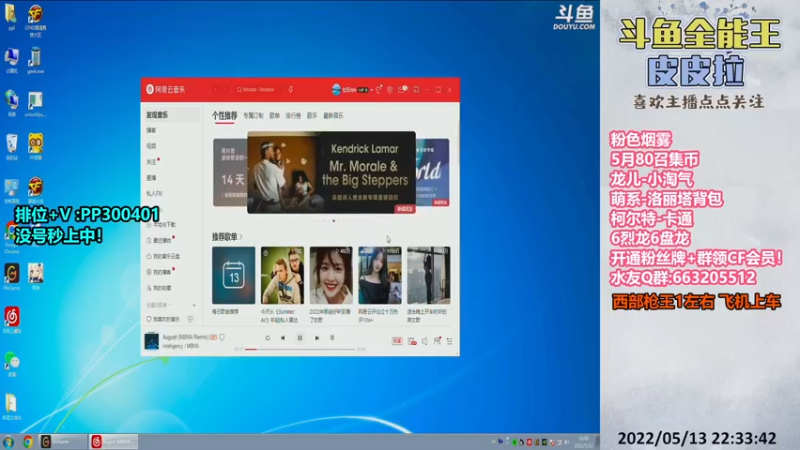The width and height of the screenshot is (800, 450).
Task: Open the play queue list icon
Action: (x=449, y=341)
